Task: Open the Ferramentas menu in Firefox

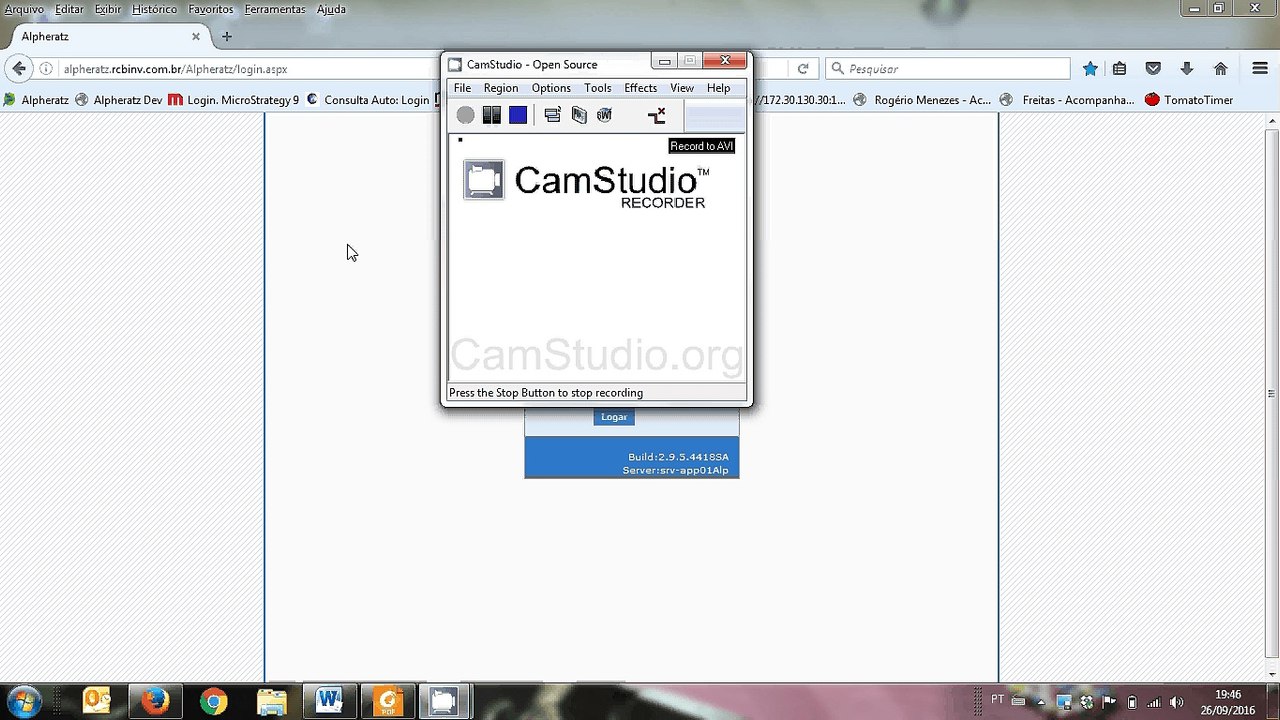Action: [x=275, y=9]
